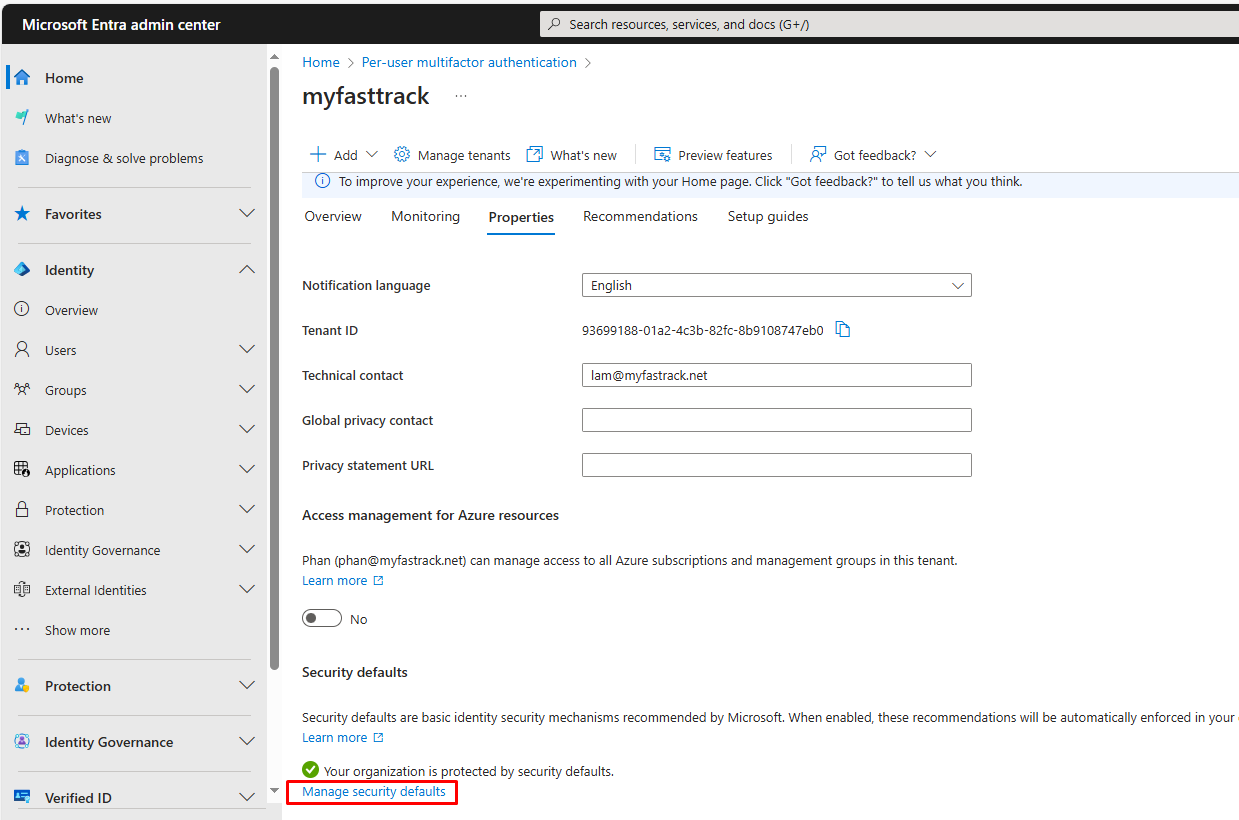The width and height of the screenshot is (1239, 820).
Task: Open the Notification language dropdown
Action: pyautogui.click(x=777, y=285)
